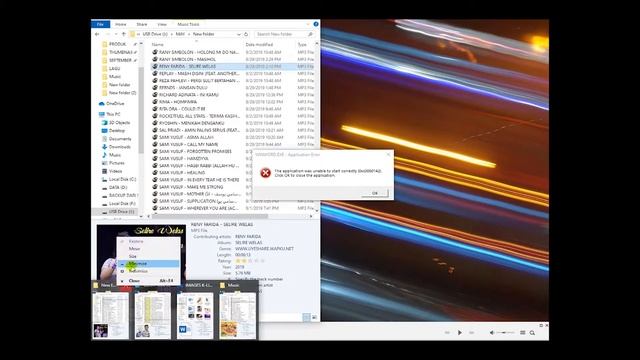The width and height of the screenshot is (640, 360).
Task: Select file SAMI YUSUF - CALL MY NAME
Action: tap(188, 144)
